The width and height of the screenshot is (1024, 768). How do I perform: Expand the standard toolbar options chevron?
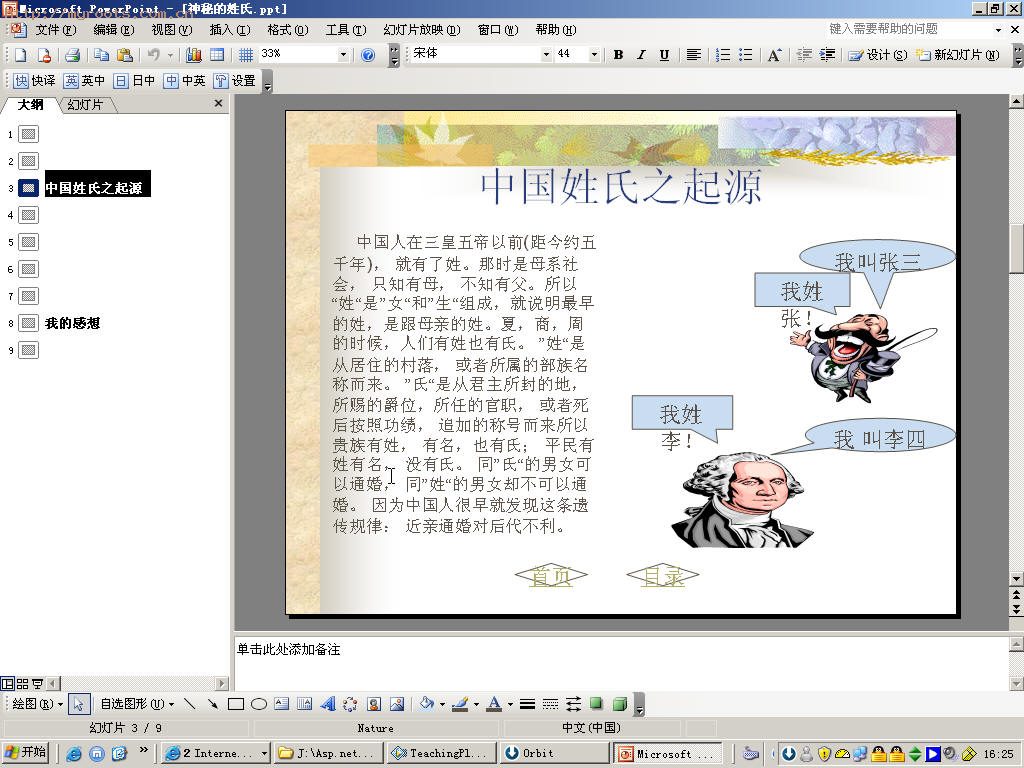394,55
